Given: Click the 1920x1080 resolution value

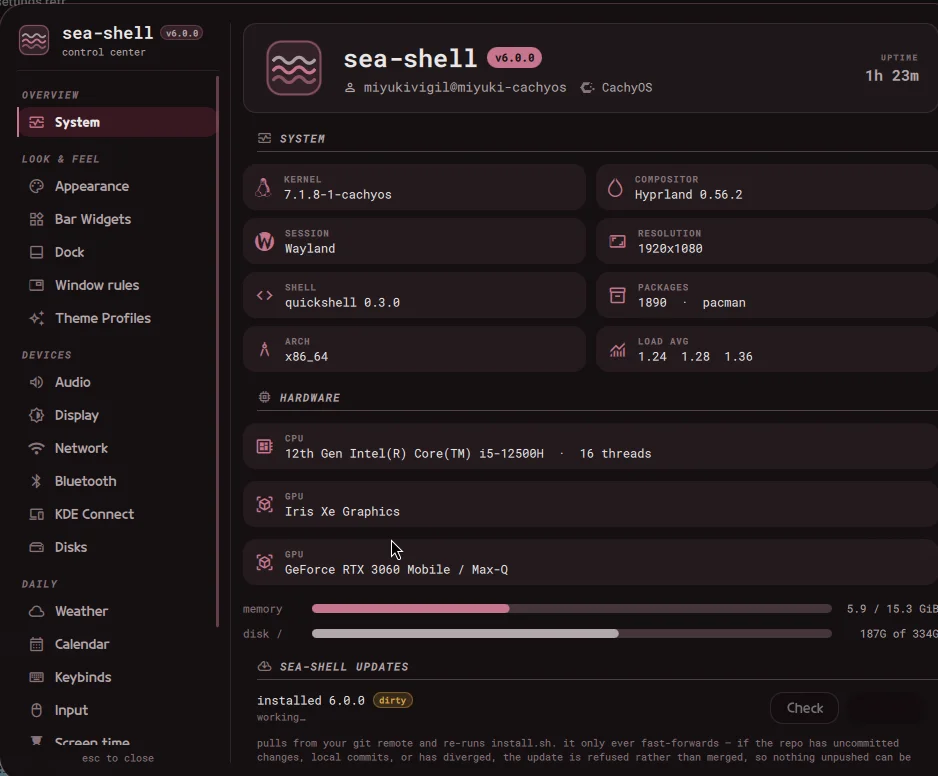Looking at the screenshot, I should pos(670,248).
